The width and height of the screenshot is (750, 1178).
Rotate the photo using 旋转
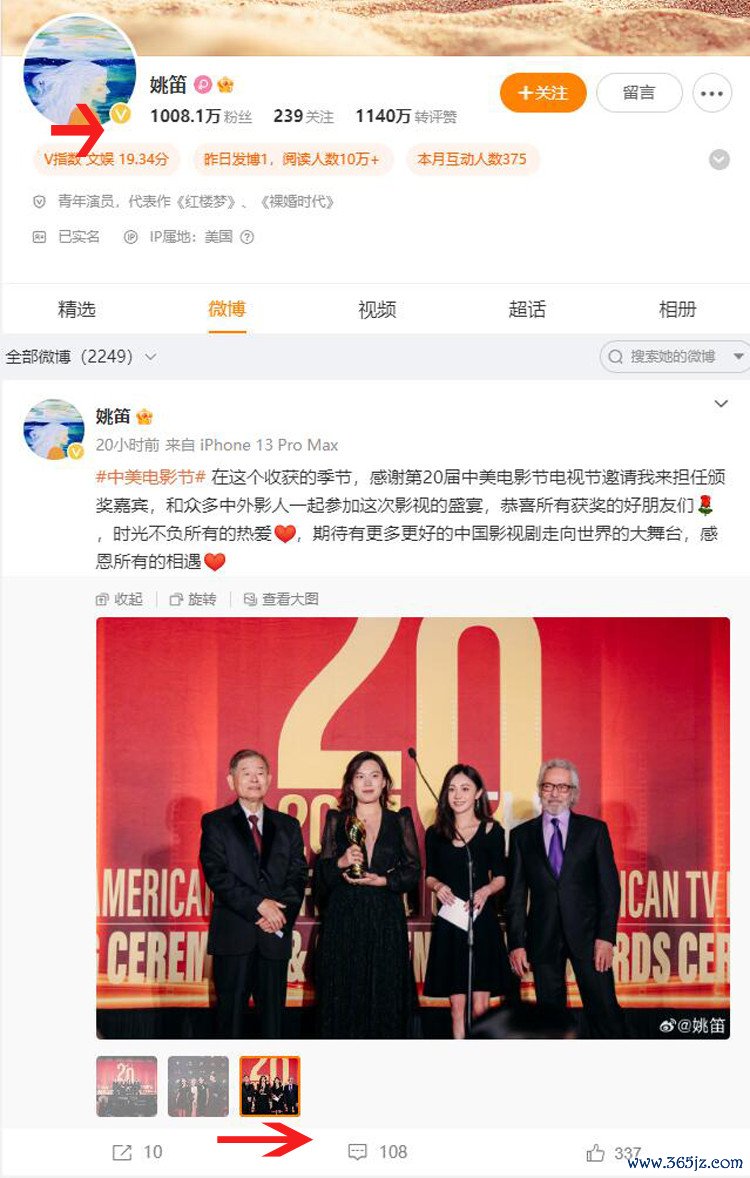coord(177,600)
